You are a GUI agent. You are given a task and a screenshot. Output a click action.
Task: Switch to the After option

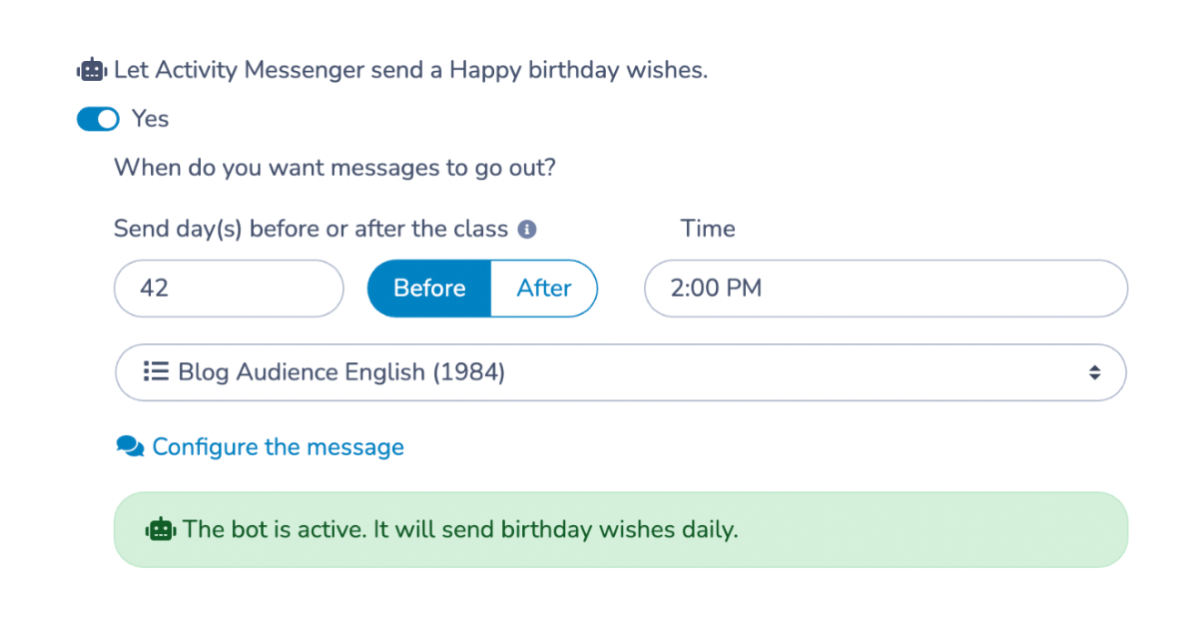pos(544,288)
